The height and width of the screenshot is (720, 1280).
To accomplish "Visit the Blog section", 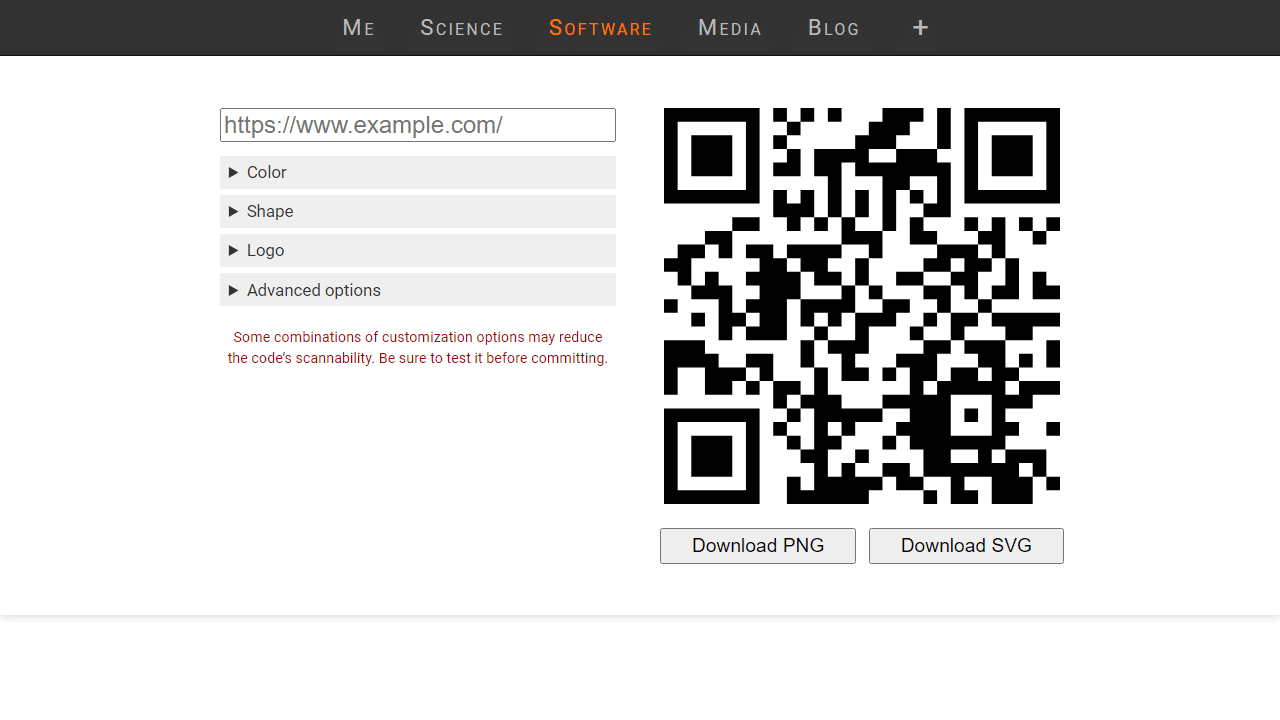I will pos(834,28).
